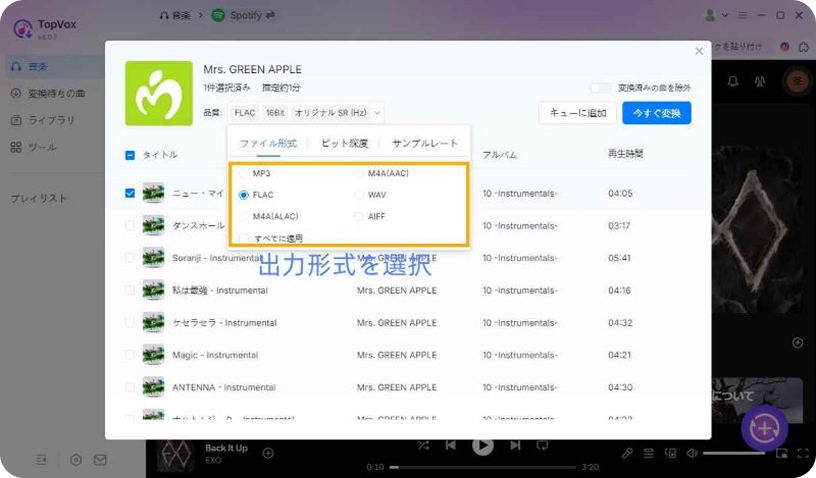Check the Magic - Instrumental checkbox
The image size is (816, 478).
tap(130, 355)
